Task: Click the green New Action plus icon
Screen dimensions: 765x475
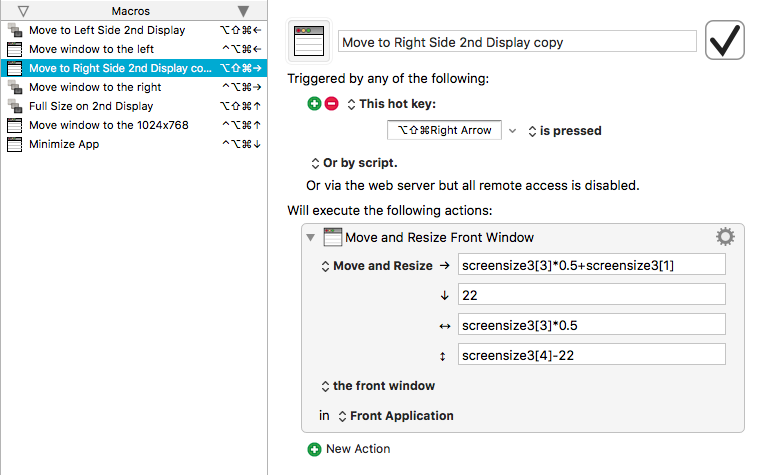Action: (314, 449)
